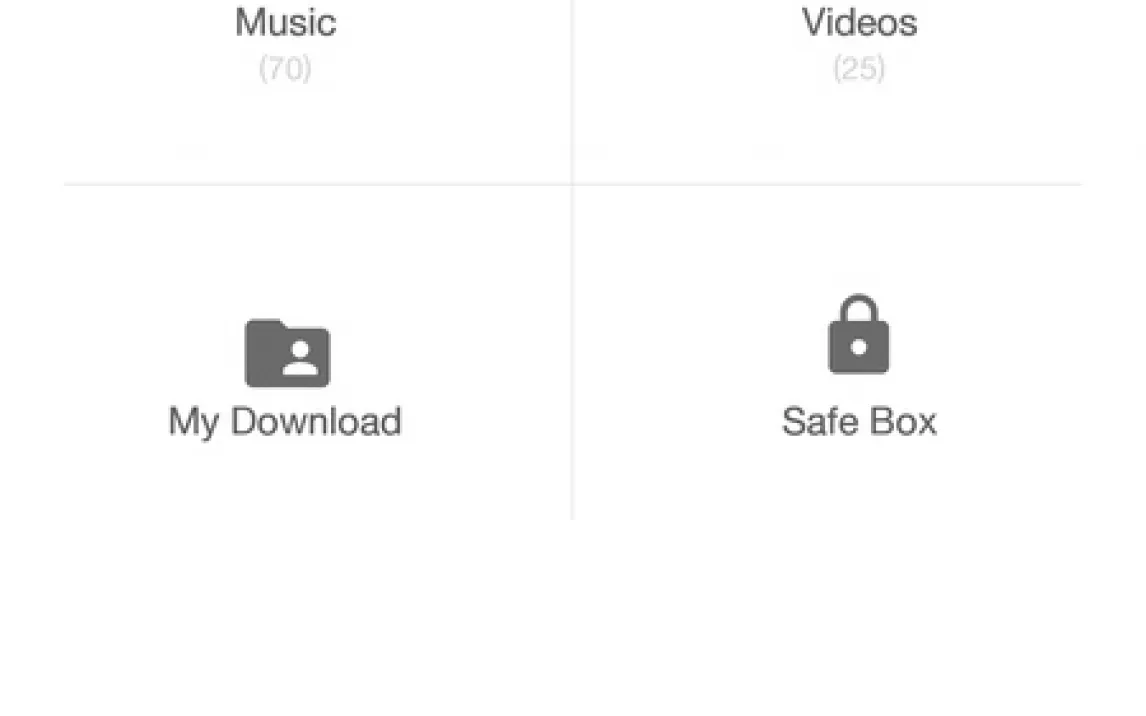Image resolution: width=1146 pixels, height=716 pixels.
Task: Tap the tab of the download folder icon
Action: pyautogui.click(x=265, y=324)
